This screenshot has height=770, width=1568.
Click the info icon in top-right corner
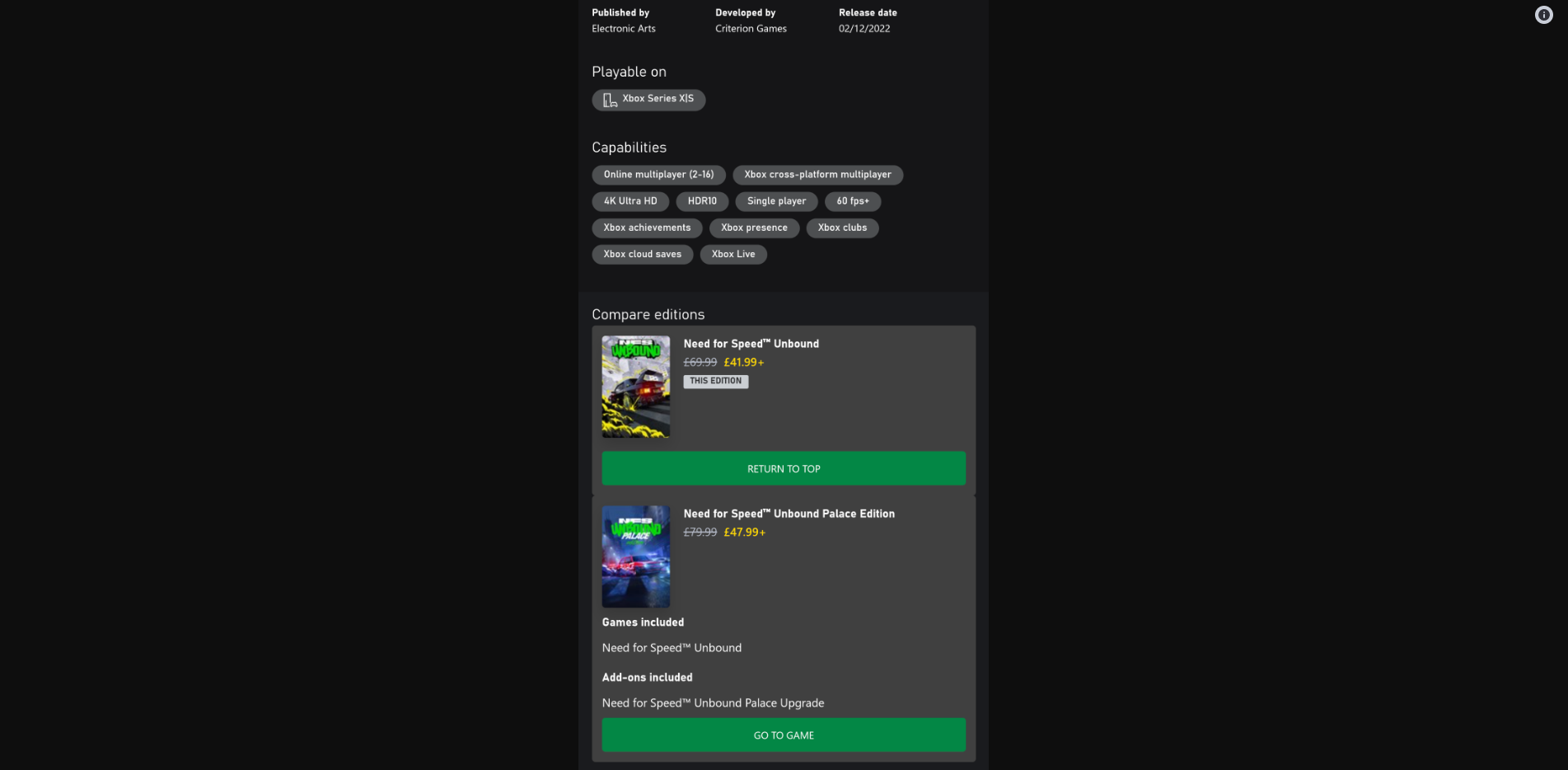(x=1543, y=15)
